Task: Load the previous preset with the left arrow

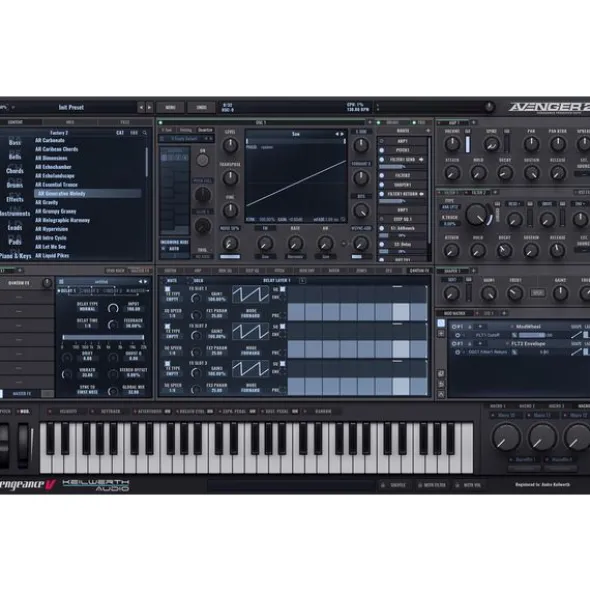Action: coord(141,108)
